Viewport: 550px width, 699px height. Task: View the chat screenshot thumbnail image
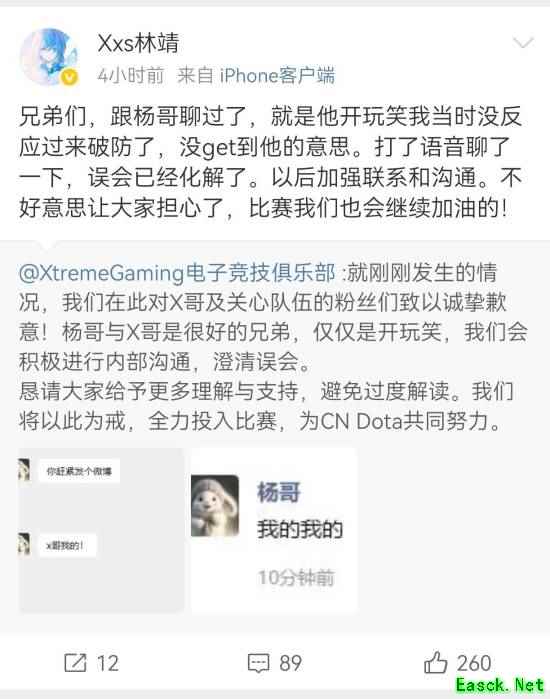101,530
